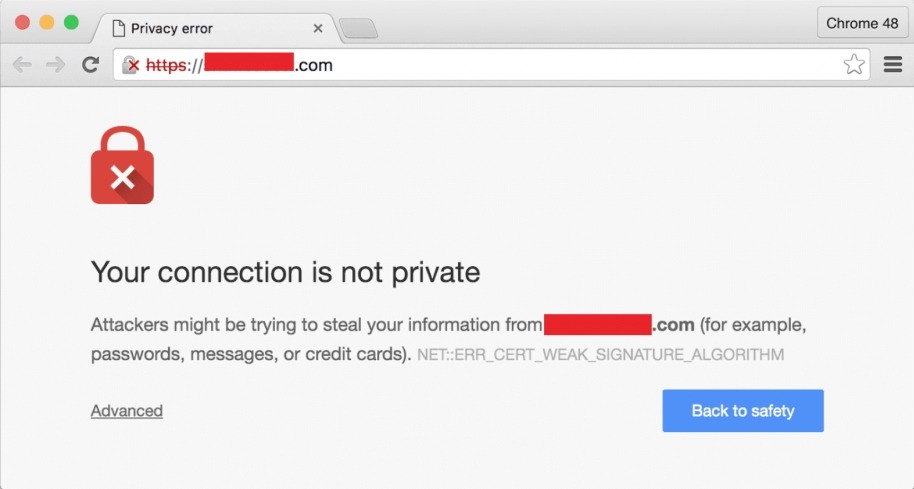Close the window using the red button
This screenshot has width=914, height=489.
point(22,23)
